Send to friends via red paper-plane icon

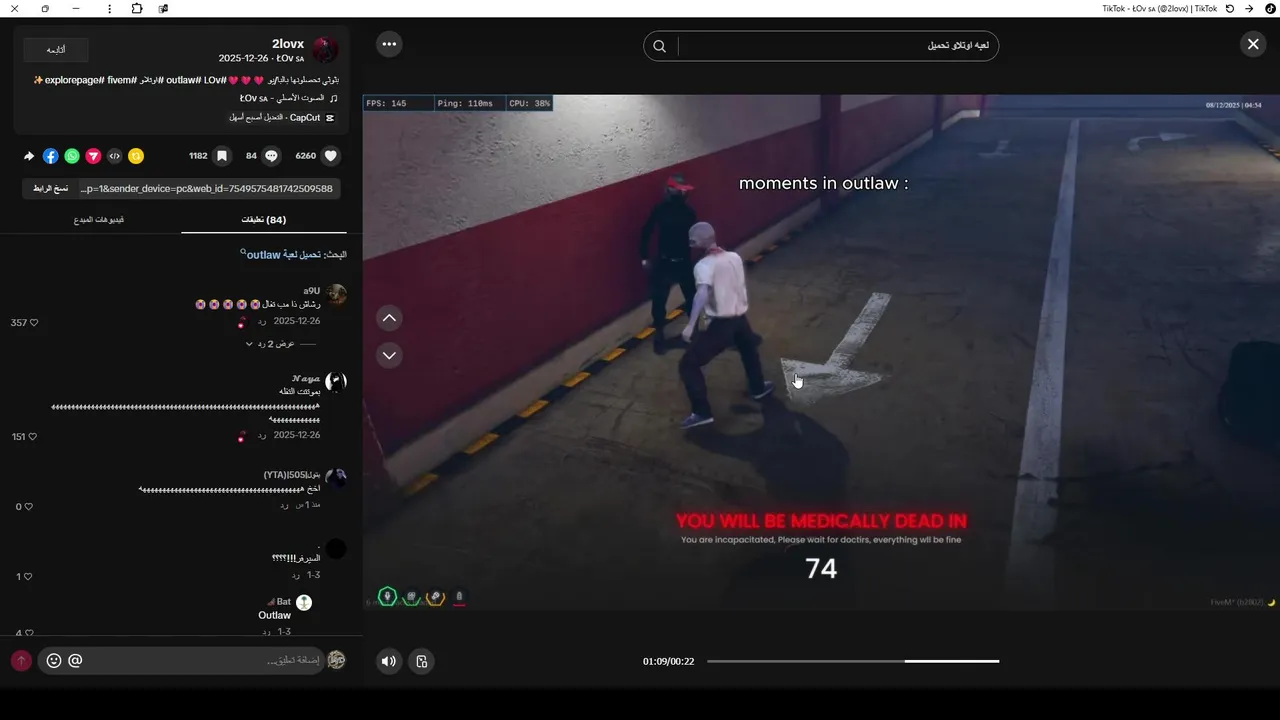coord(93,156)
